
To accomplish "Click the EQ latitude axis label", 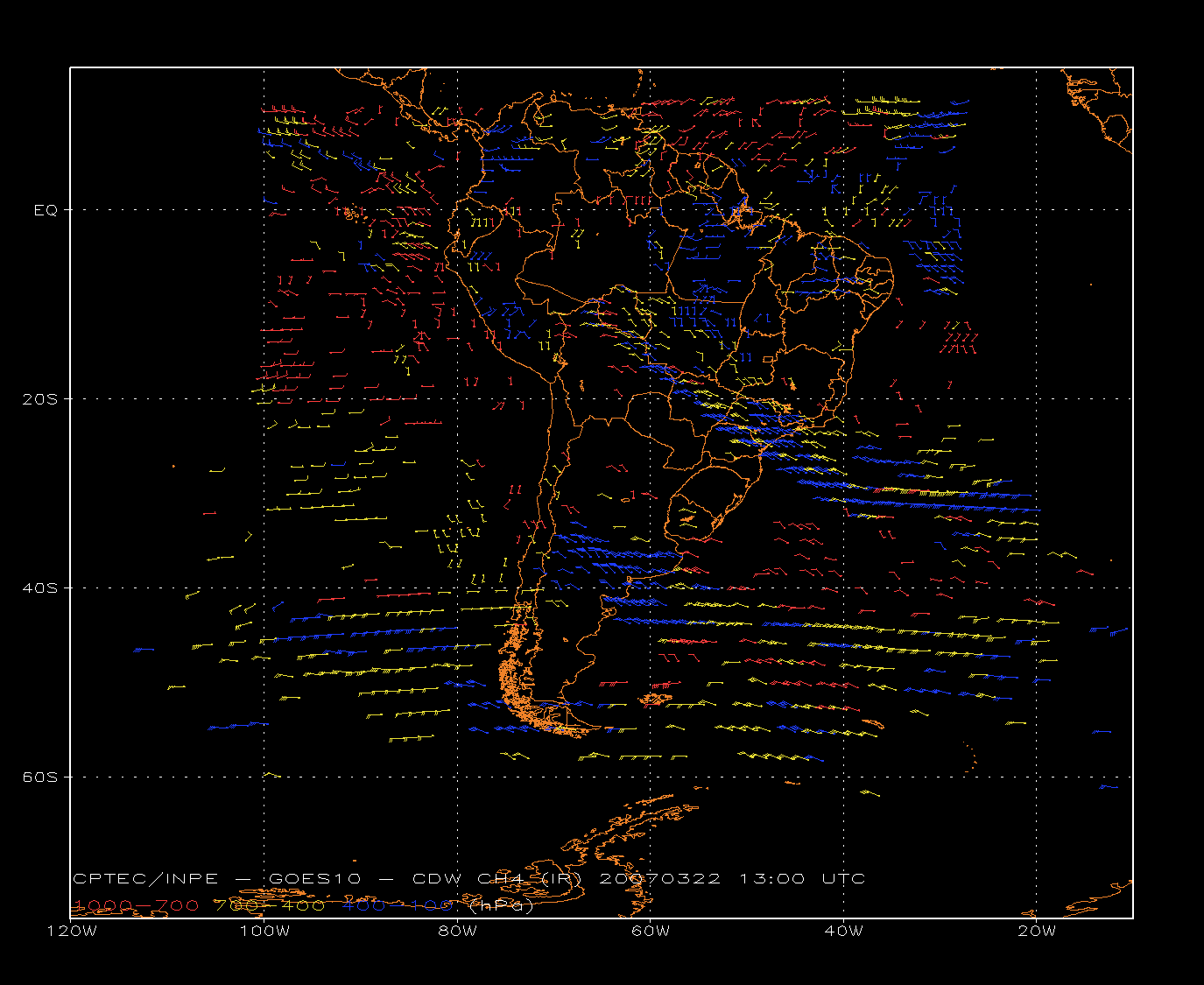I will [46, 210].
